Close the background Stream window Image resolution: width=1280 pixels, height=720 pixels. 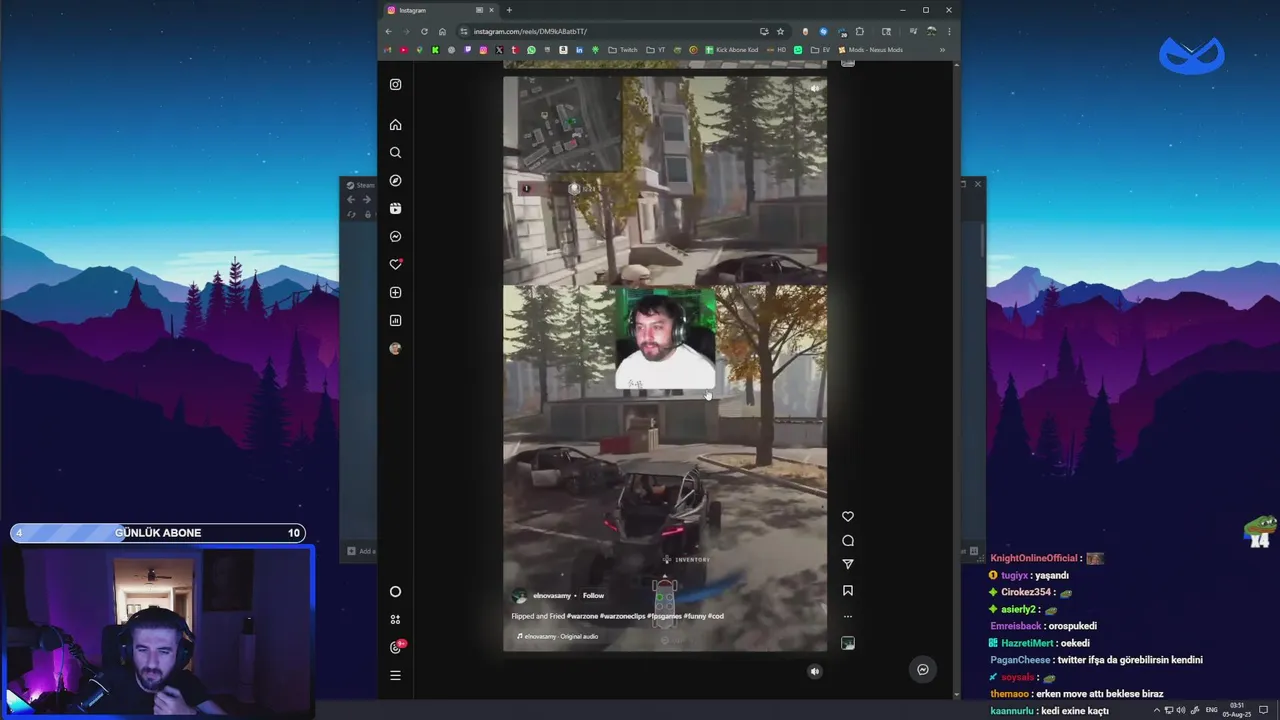tap(978, 184)
